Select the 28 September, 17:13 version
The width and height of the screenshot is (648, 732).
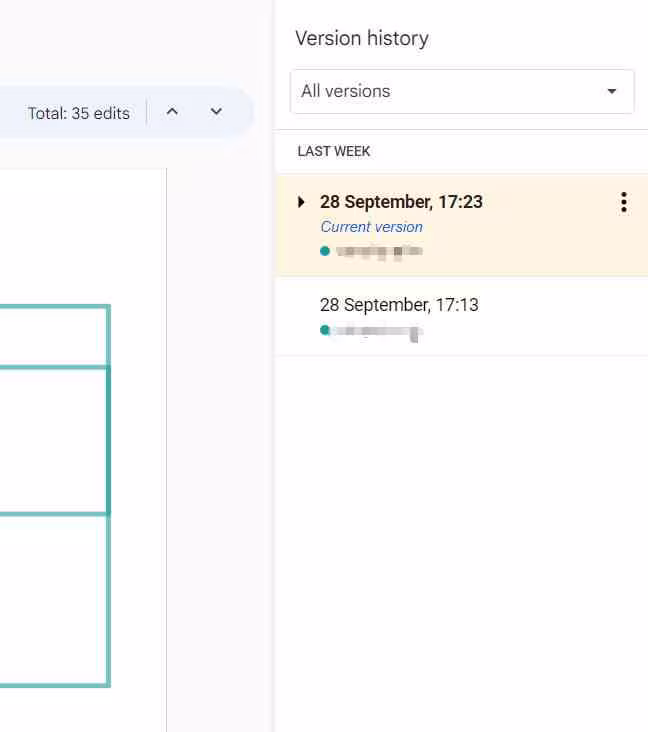pos(462,317)
